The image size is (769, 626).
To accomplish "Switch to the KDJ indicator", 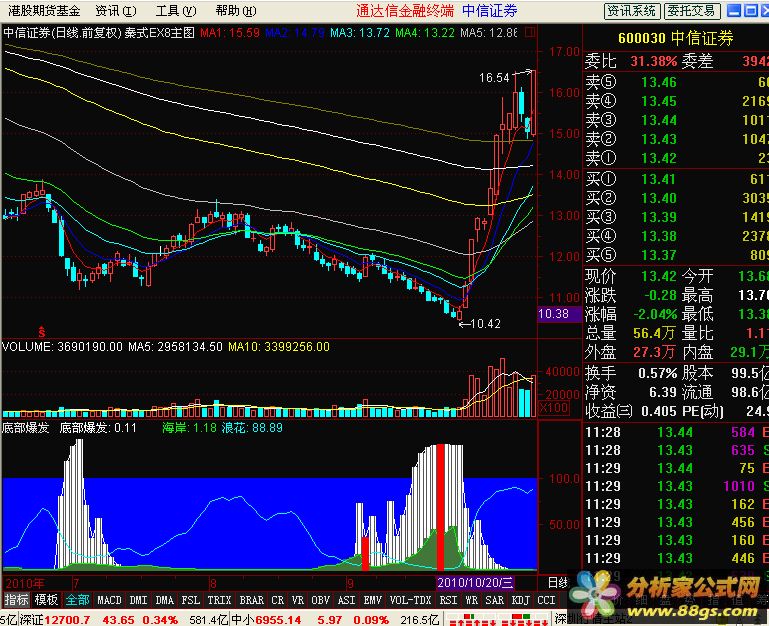I will click(520, 600).
